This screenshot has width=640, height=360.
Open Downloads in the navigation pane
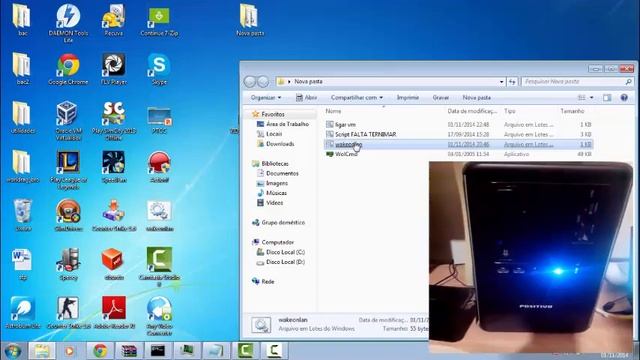click(x=280, y=144)
